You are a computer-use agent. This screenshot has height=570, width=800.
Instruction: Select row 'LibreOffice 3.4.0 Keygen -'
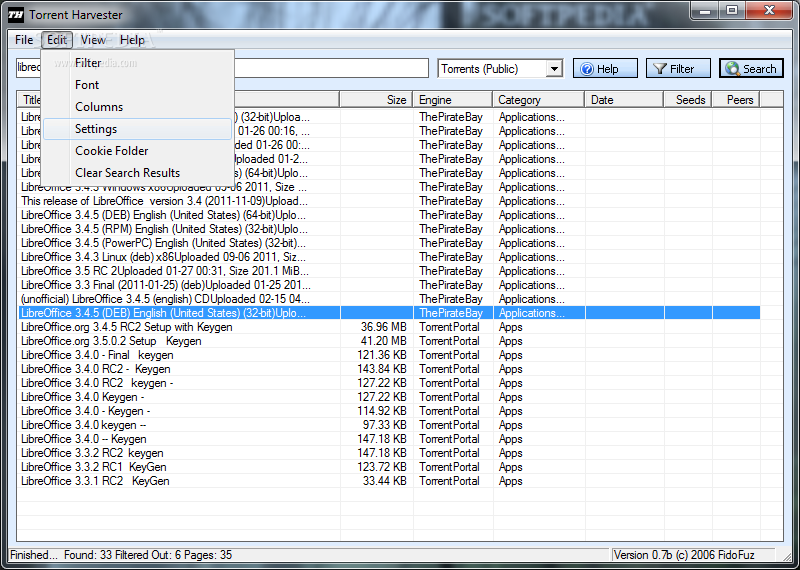[x=389, y=397]
